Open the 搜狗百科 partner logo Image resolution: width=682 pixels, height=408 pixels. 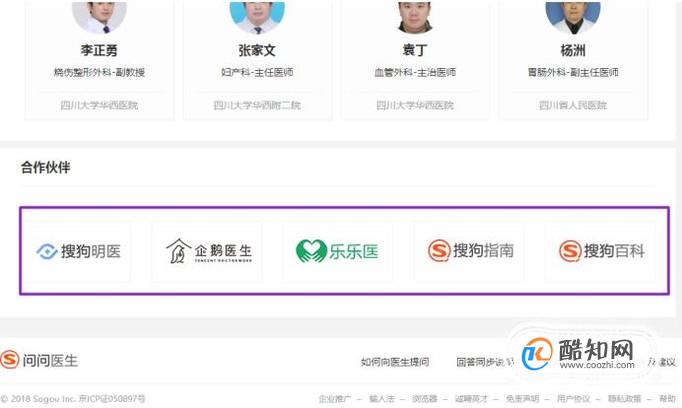pos(600,251)
